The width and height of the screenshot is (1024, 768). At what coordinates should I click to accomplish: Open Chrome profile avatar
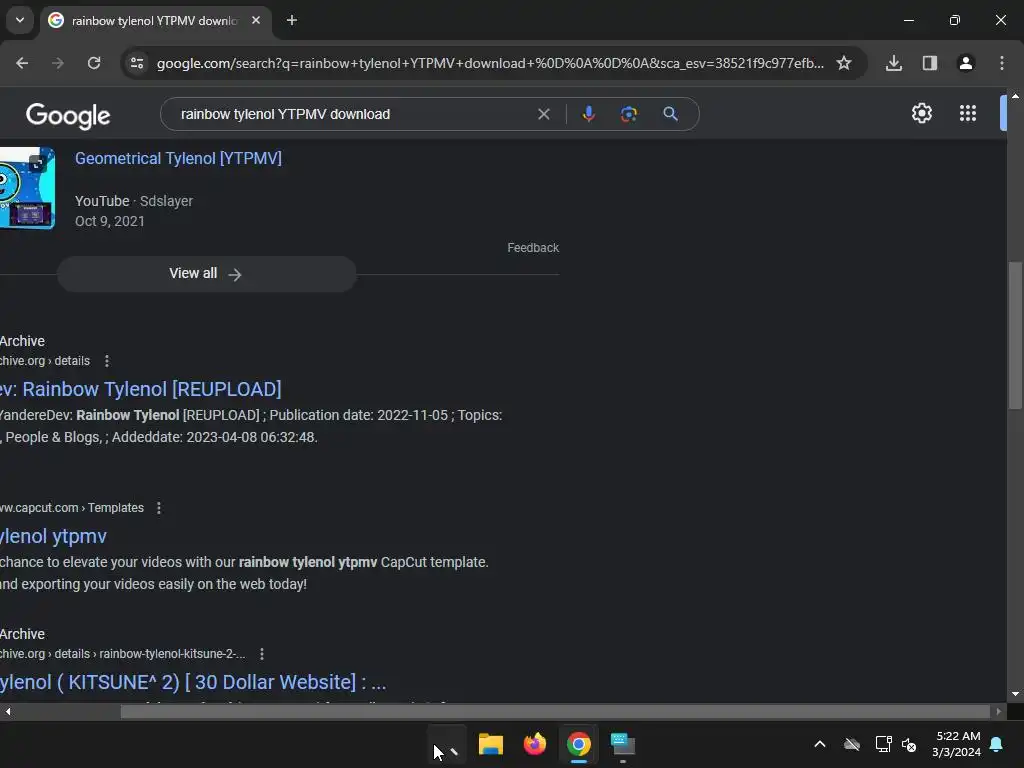click(966, 63)
